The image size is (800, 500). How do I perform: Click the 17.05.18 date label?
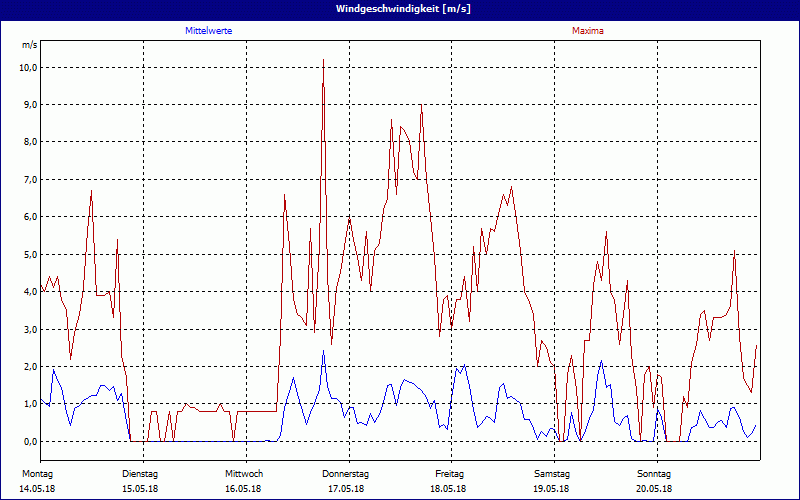click(x=346, y=488)
